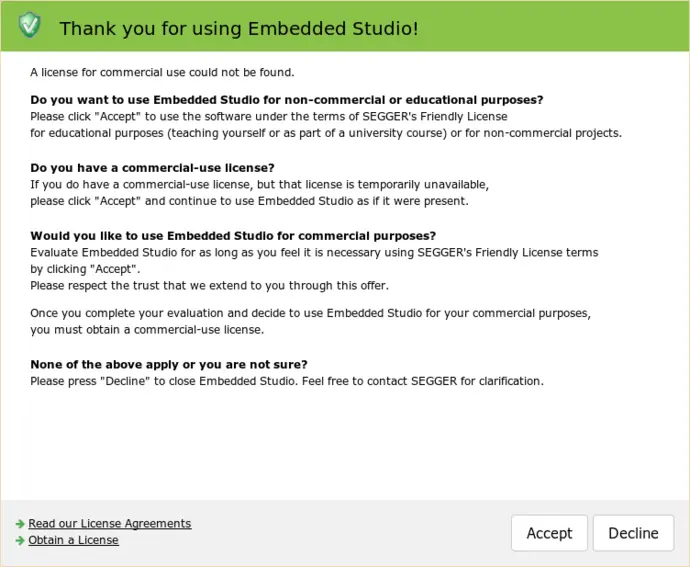This screenshot has height=567, width=690.
Task: Click the "Please respect the trust" sentence
Action: coord(209,286)
